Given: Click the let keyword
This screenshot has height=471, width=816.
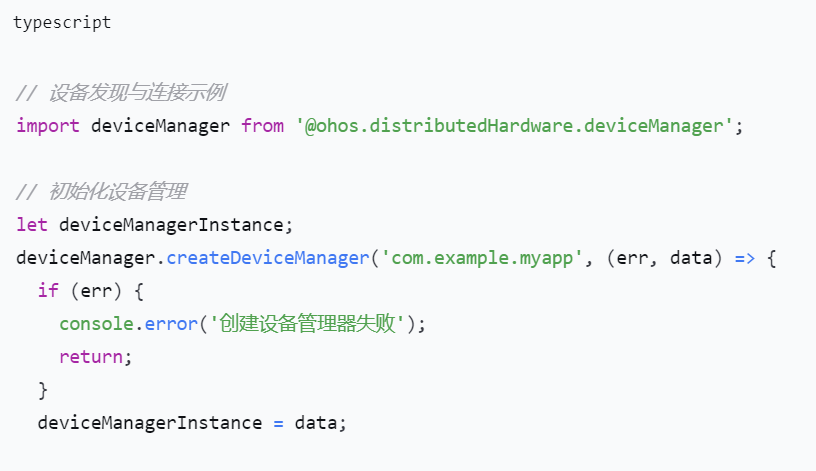Looking at the screenshot, I should coord(32,225).
